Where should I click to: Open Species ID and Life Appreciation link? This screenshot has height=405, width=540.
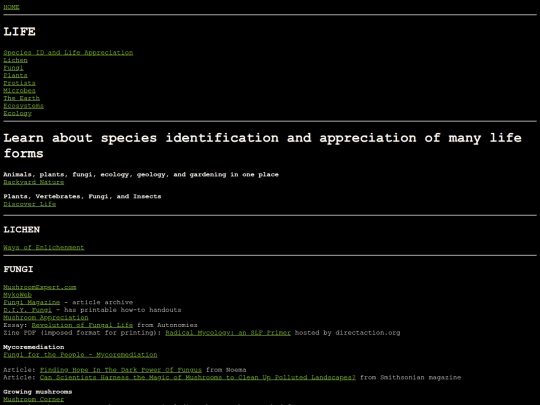68,52
